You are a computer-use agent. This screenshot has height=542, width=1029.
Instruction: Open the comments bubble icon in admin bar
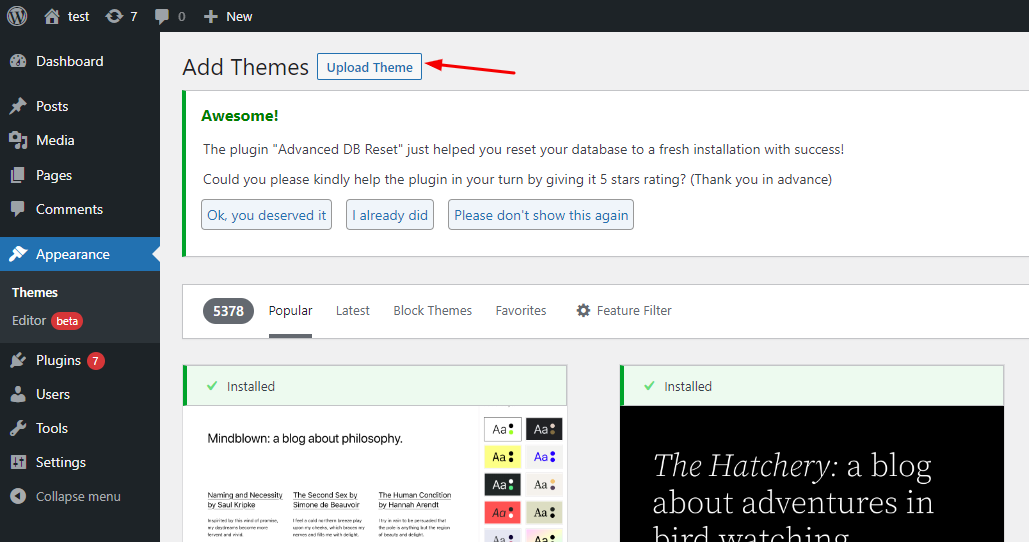tap(162, 16)
